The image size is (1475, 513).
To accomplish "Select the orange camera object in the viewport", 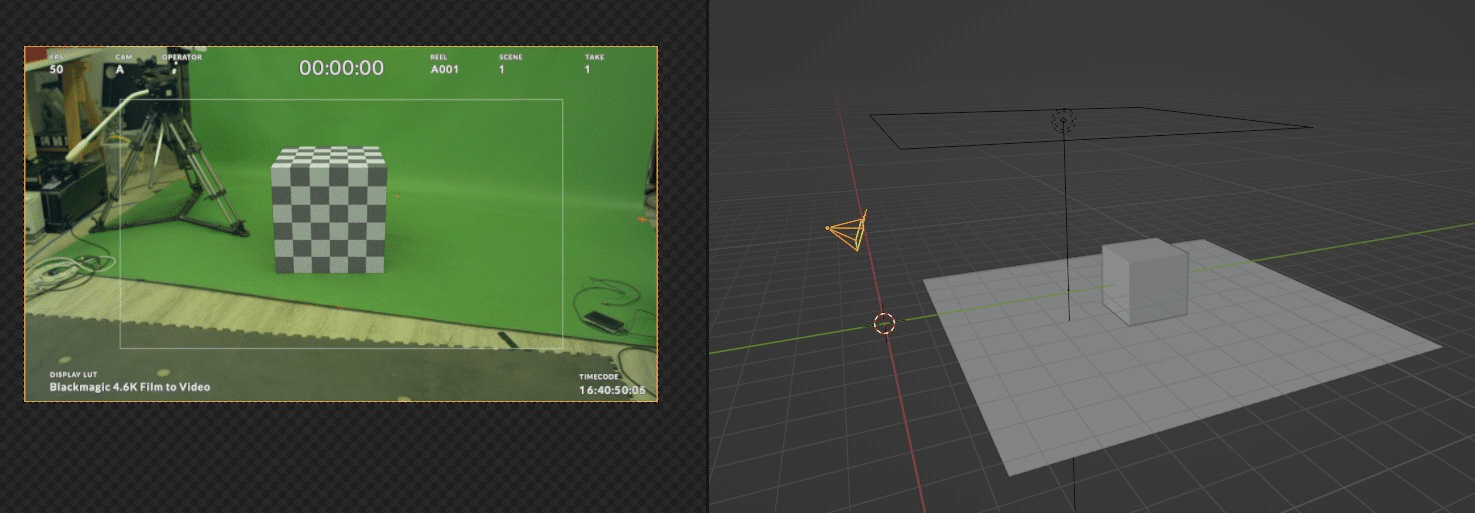I will 850,231.
